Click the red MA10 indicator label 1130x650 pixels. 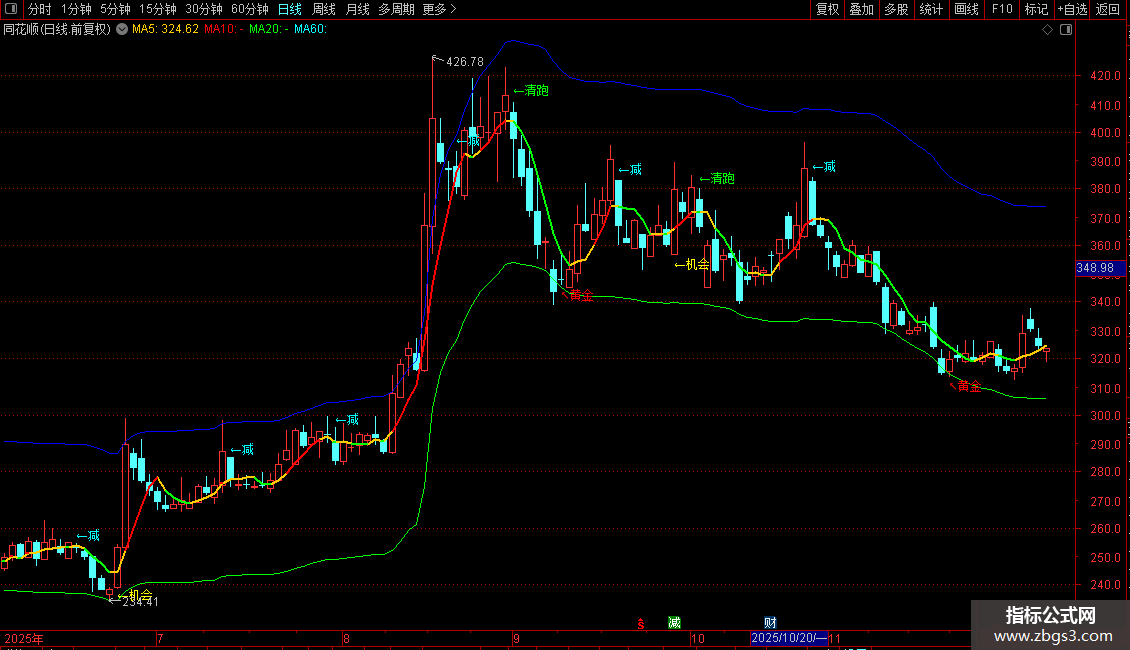223,30
